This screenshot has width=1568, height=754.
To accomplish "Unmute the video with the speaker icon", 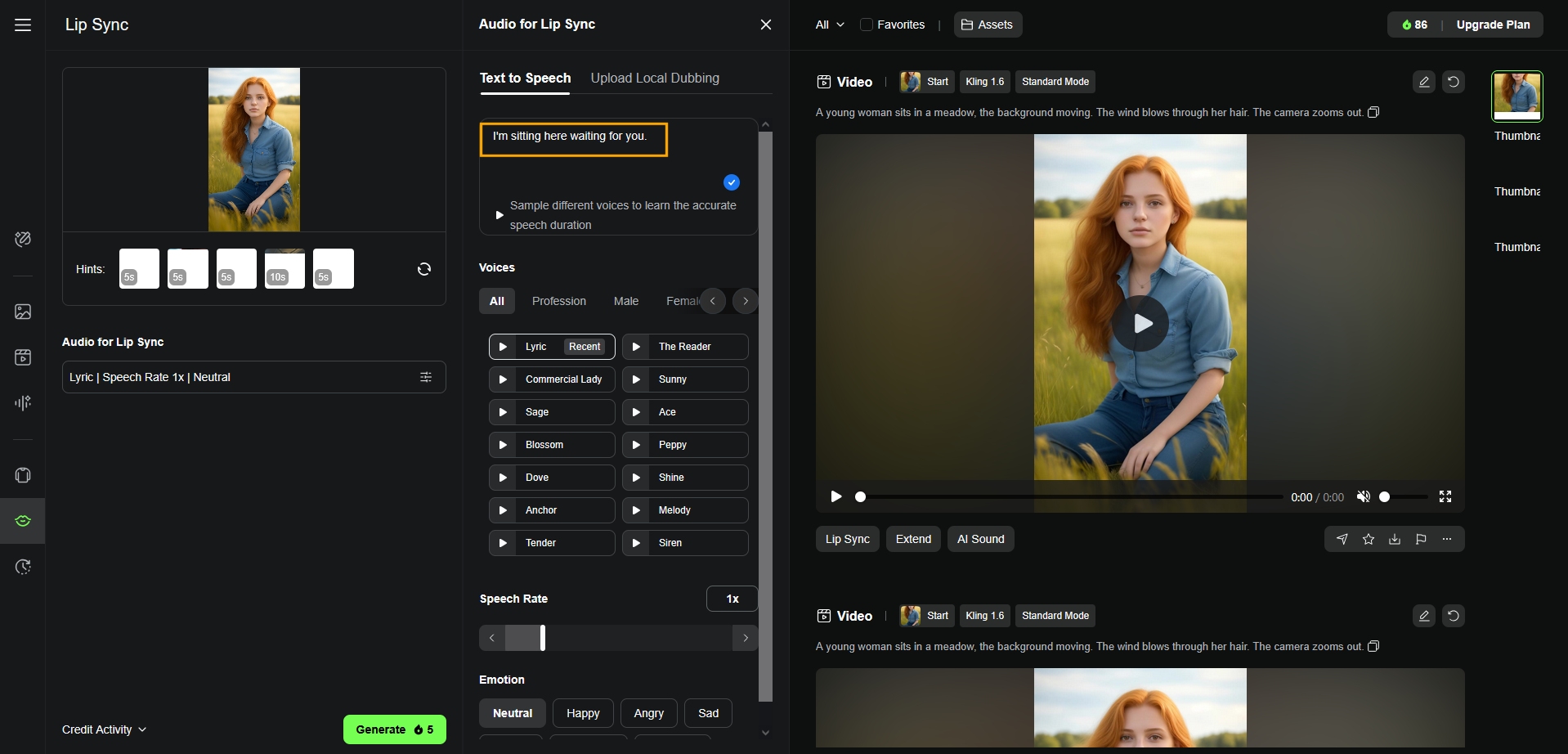I will click(1363, 496).
